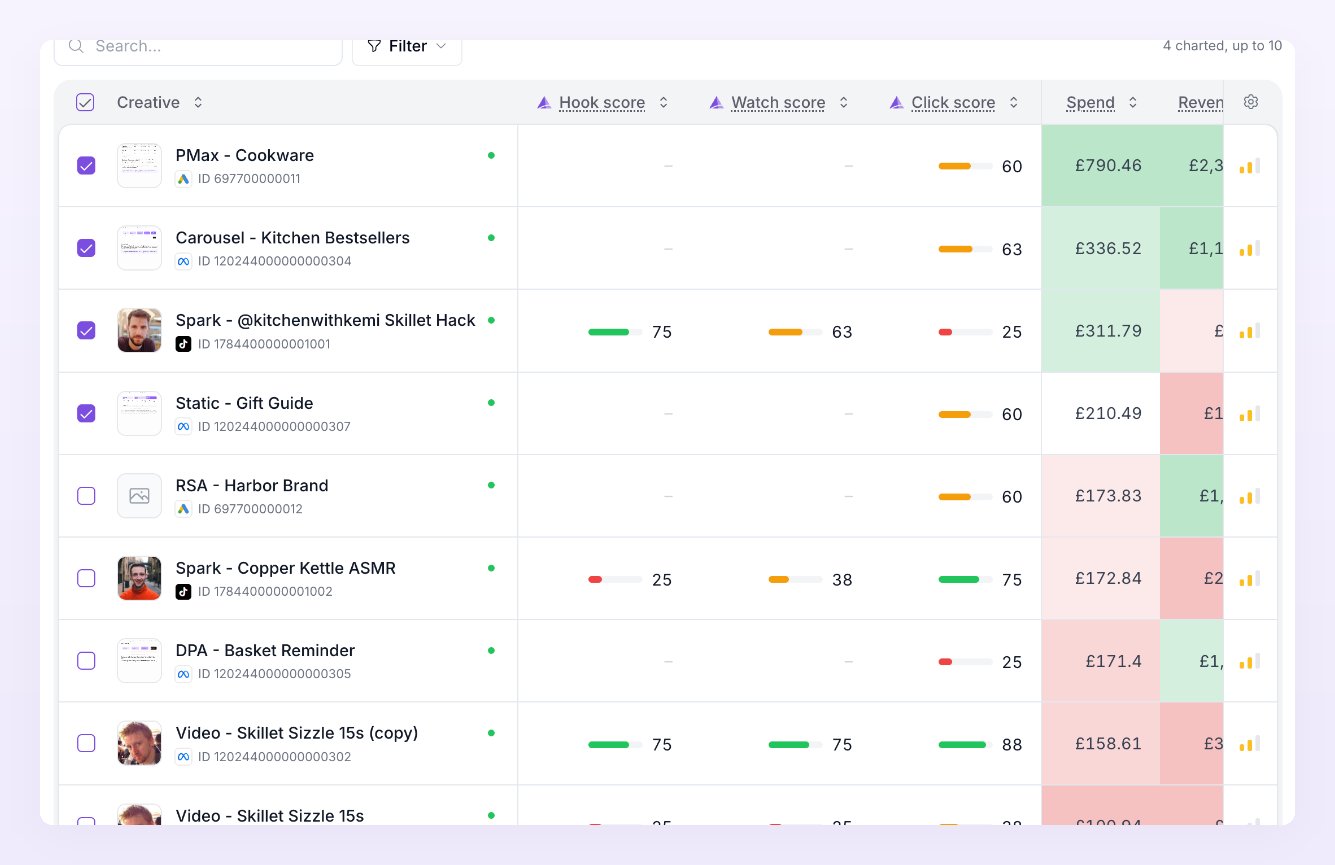1335x865 pixels.
Task: Click sort arrows next to Watch score
Action: 843,102
